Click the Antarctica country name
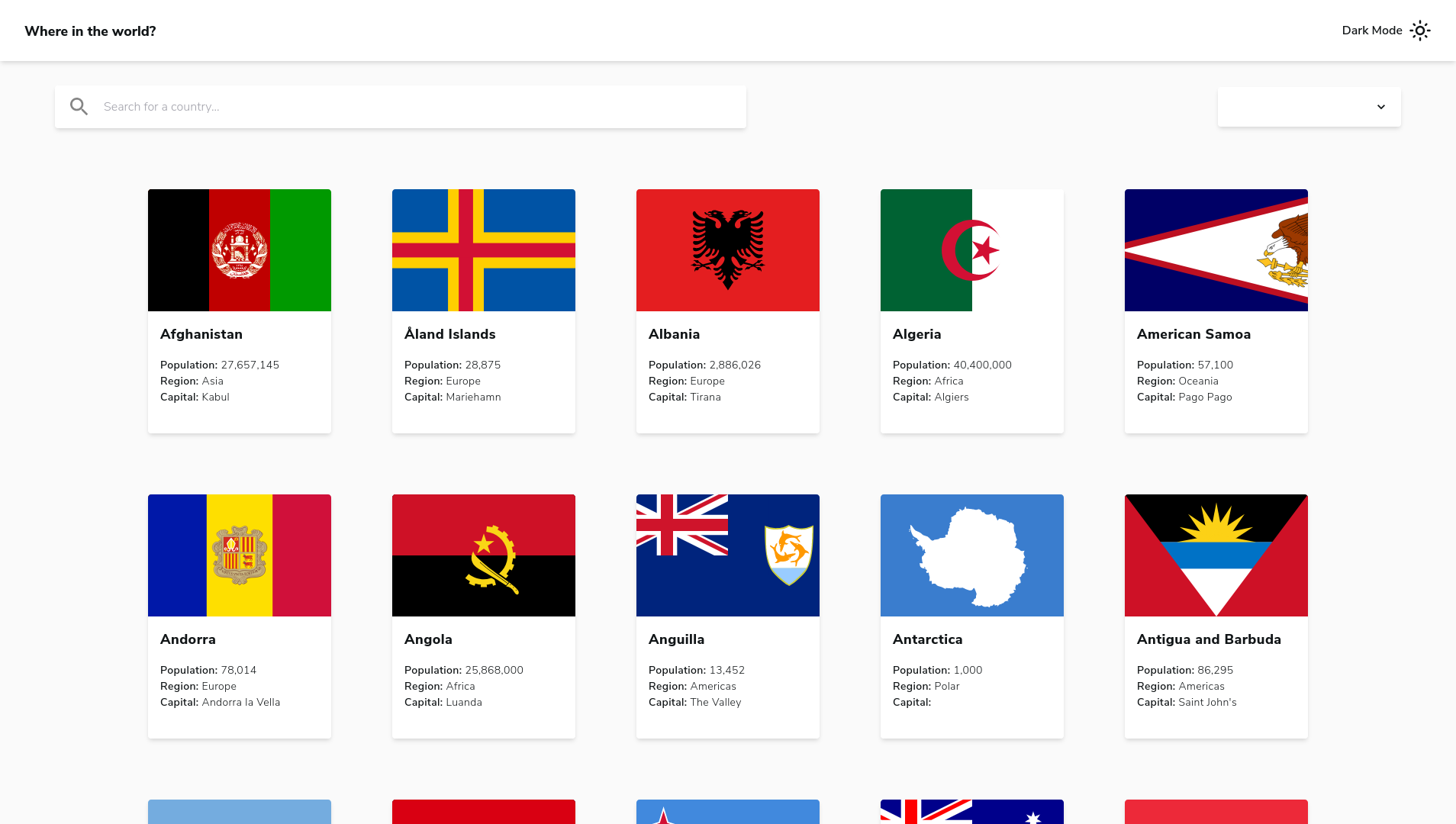Image resolution: width=1456 pixels, height=824 pixels. 927,639
